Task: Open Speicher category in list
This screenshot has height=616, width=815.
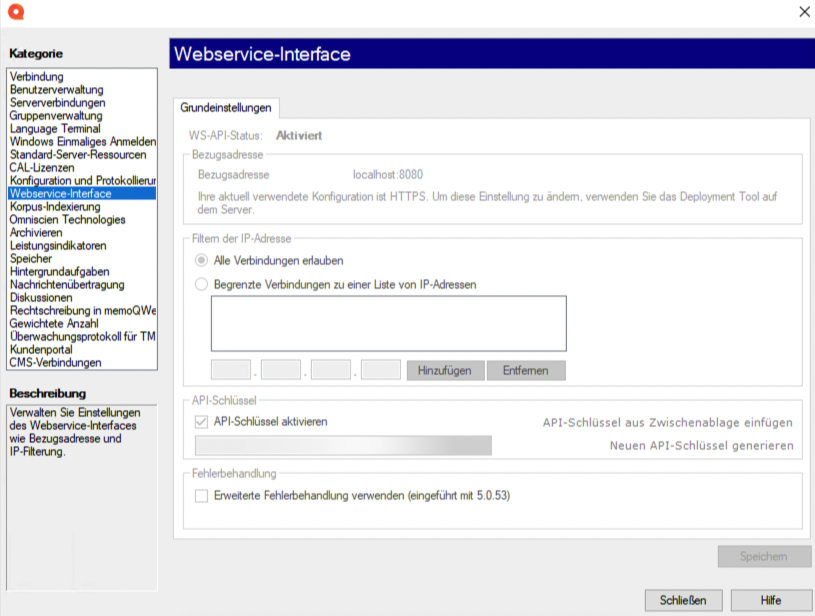Action: pos(82,258)
